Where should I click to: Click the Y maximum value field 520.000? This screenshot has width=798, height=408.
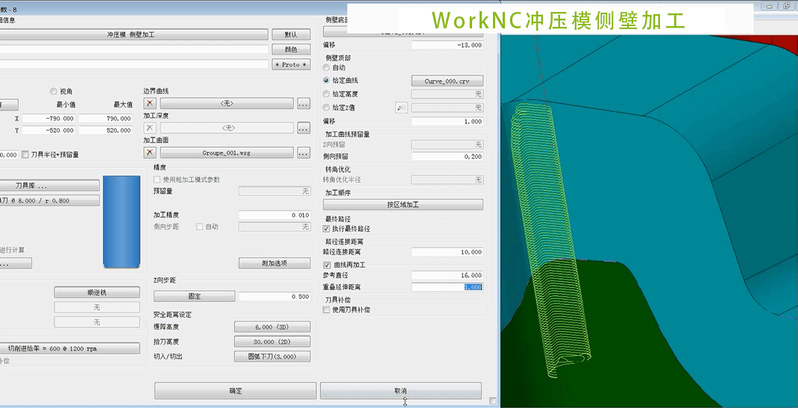[x=105, y=130]
